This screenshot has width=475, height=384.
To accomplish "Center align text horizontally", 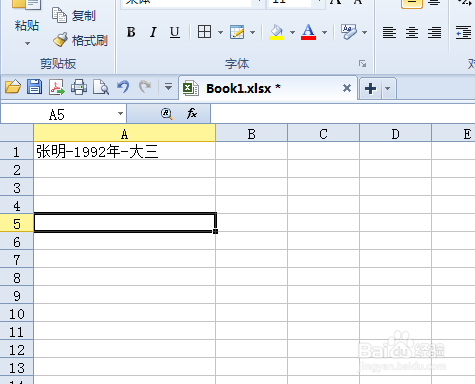I will pos(412,32).
